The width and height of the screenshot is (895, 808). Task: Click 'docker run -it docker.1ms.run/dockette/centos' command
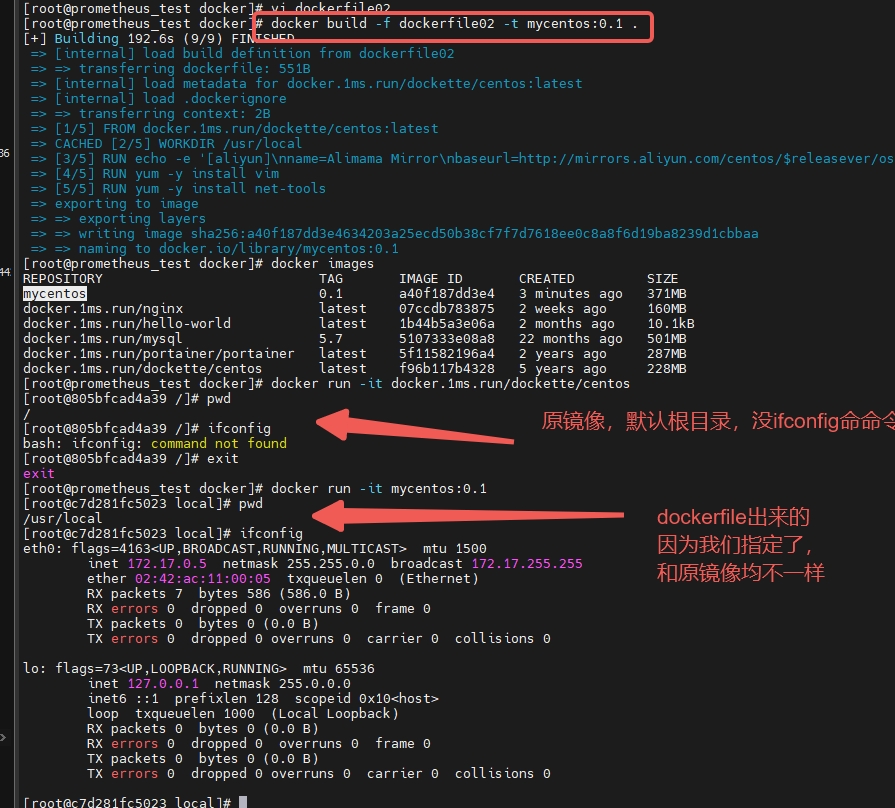pos(450,383)
